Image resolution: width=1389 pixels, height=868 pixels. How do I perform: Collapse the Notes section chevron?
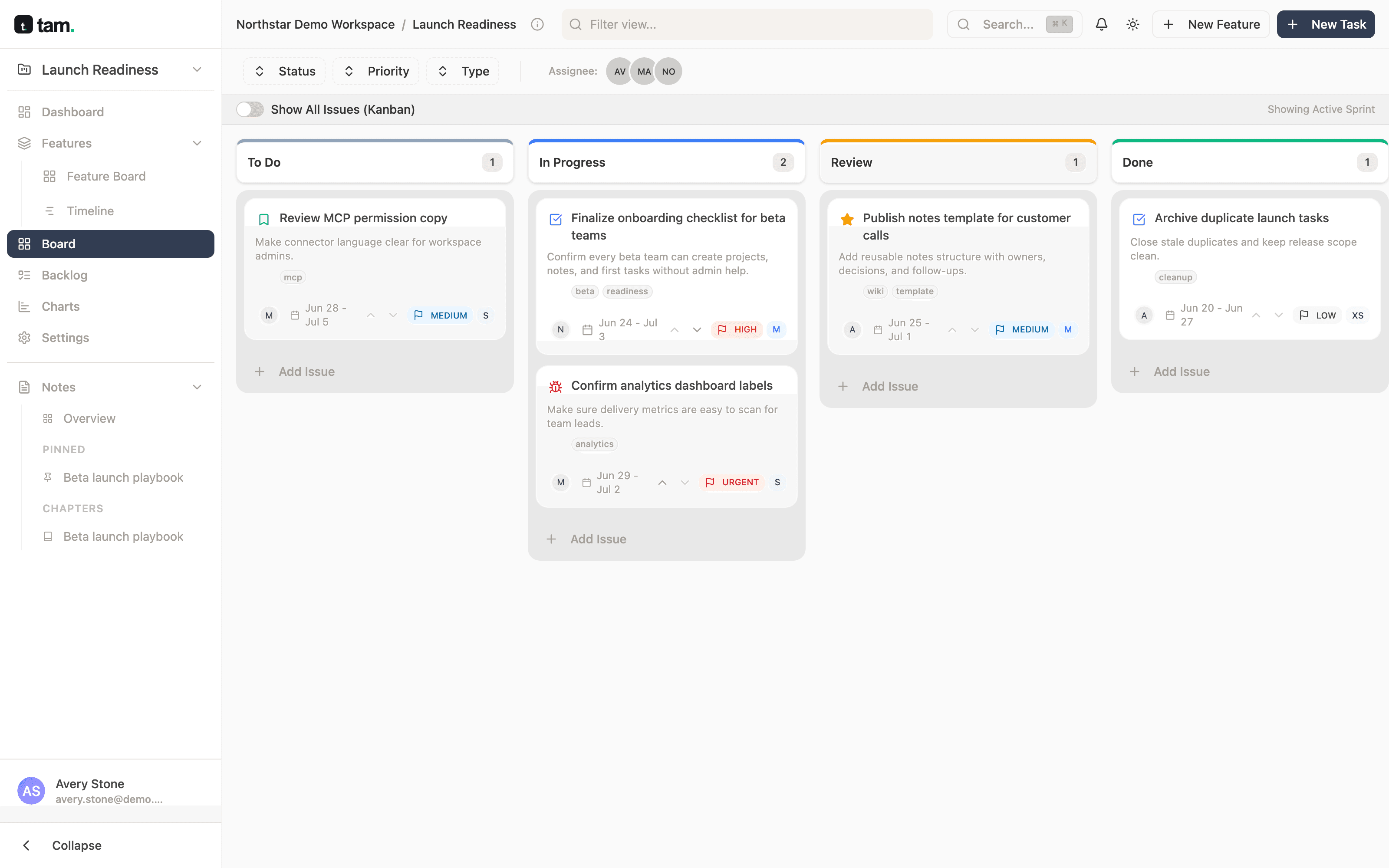[197, 387]
